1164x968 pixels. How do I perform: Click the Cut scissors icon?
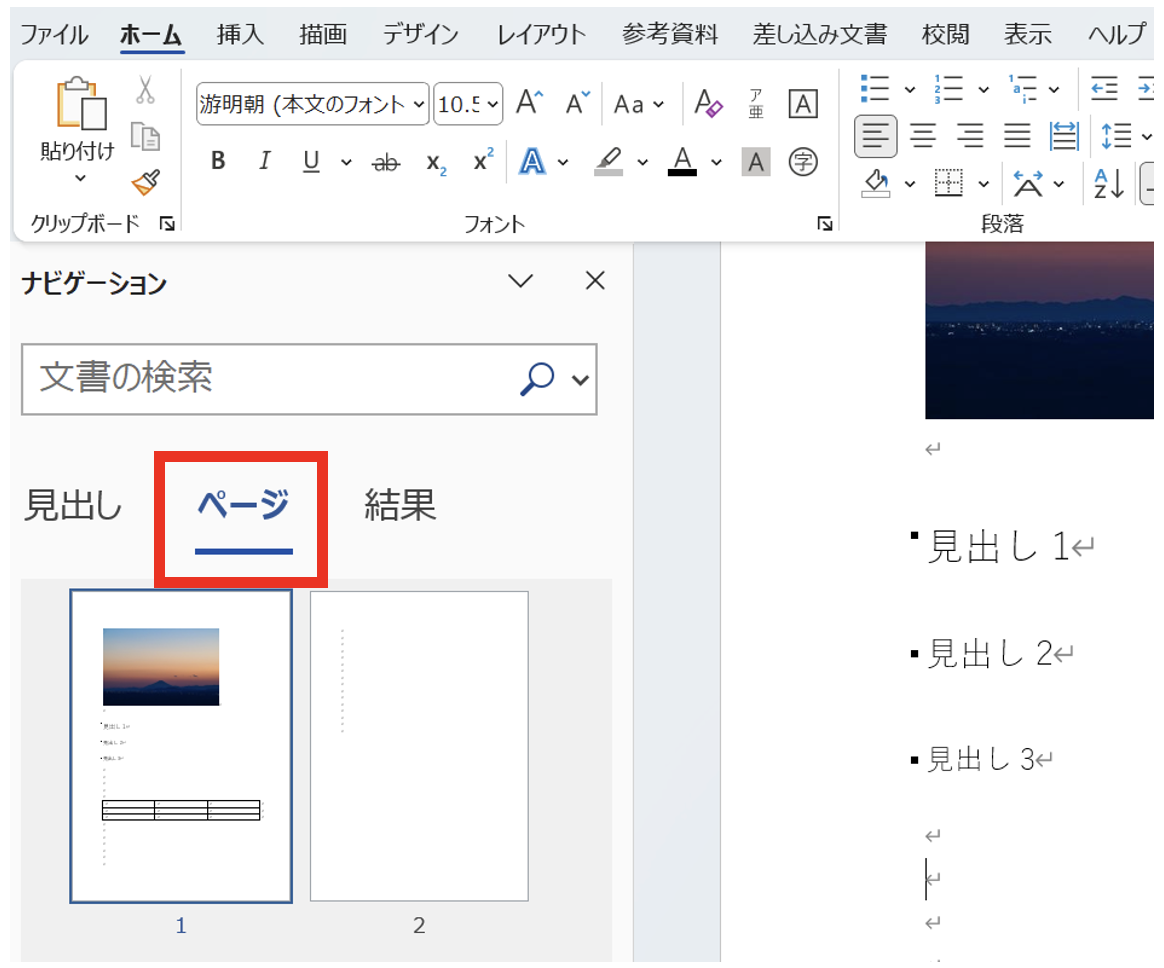pos(146,90)
